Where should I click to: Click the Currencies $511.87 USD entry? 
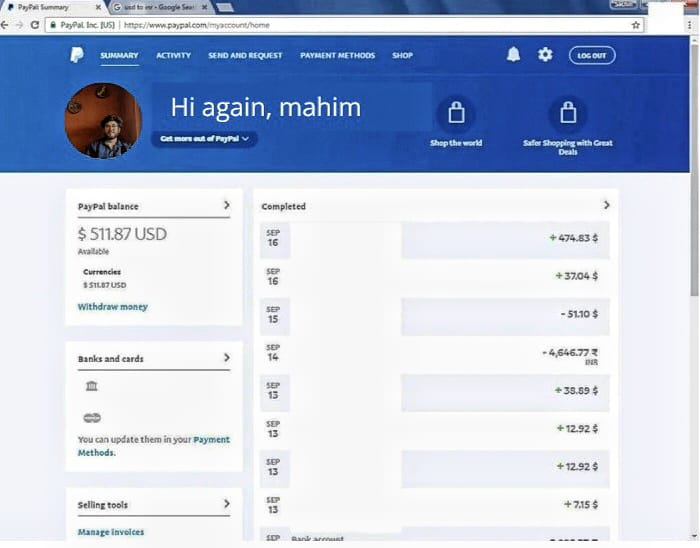click(x=104, y=285)
